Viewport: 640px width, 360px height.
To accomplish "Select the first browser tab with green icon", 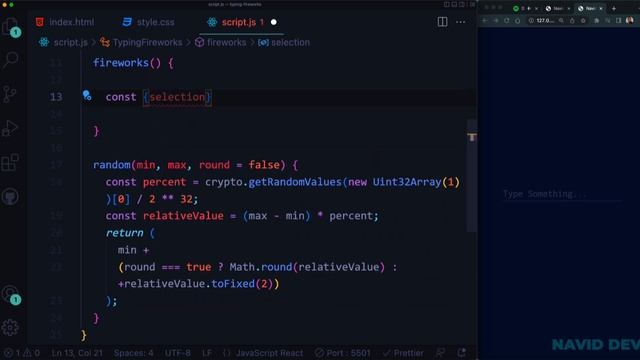I will tap(526, 8).
